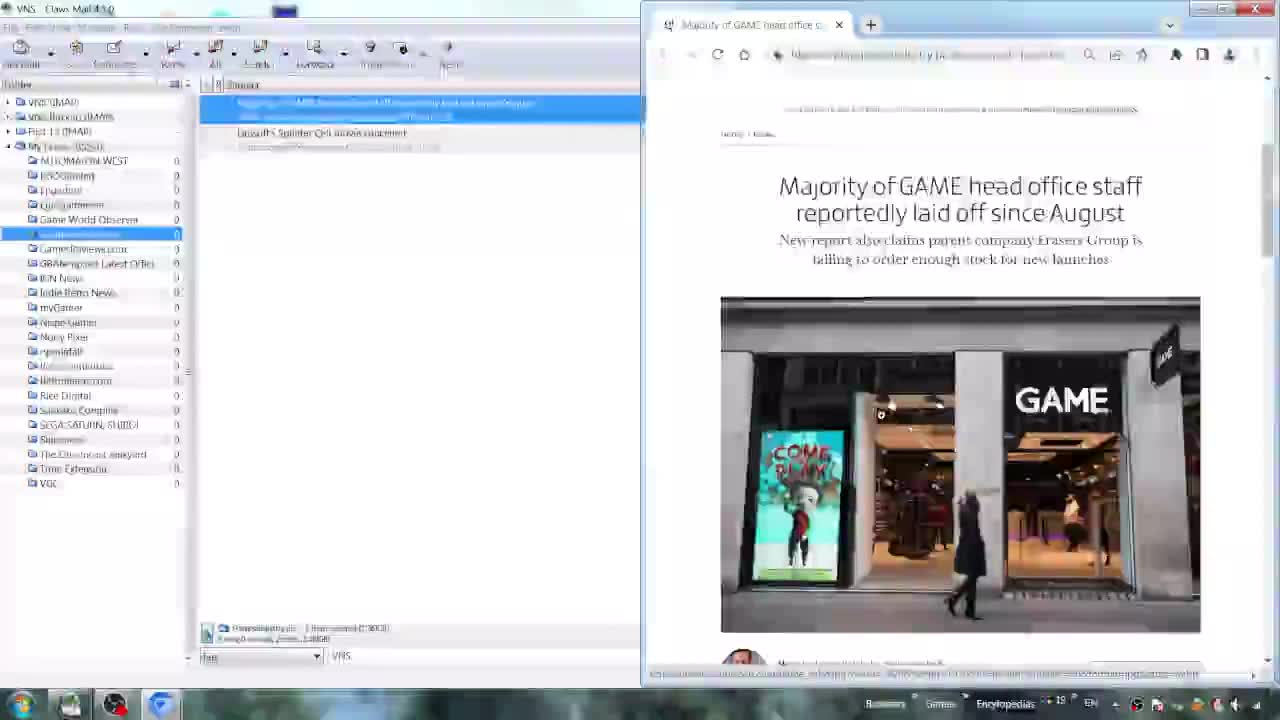Viewport: 1280px width, 720px height.
Task: Click the browser back arrow
Action: (x=662, y=55)
